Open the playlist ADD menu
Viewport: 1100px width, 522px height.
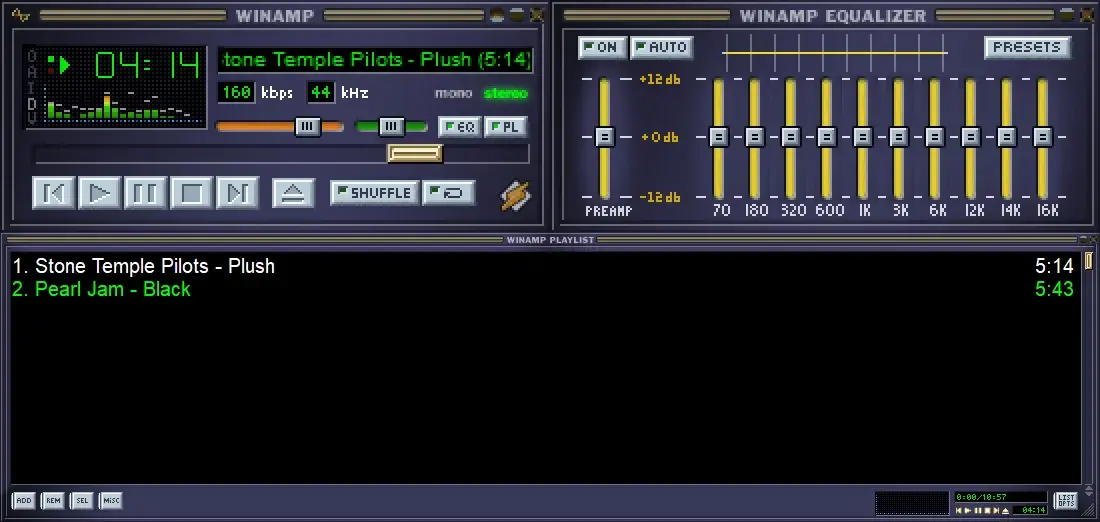(x=23, y=500)
